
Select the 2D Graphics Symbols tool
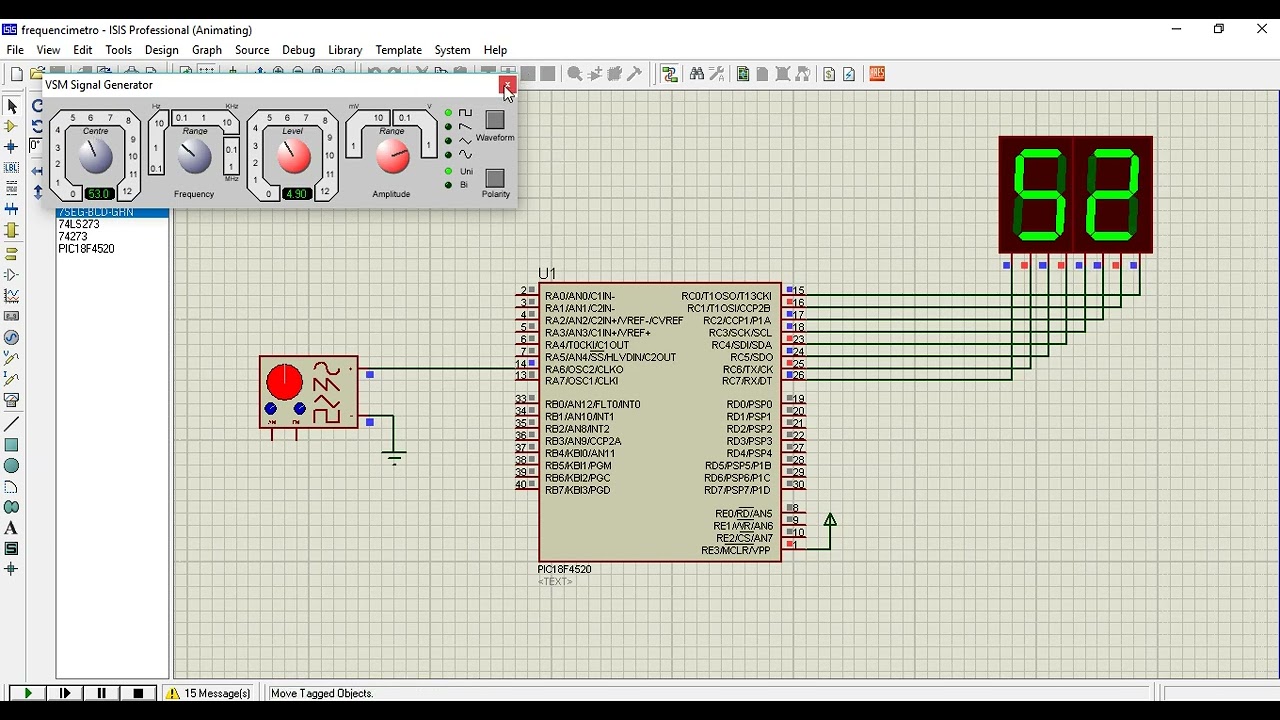(x=12, y=549)
